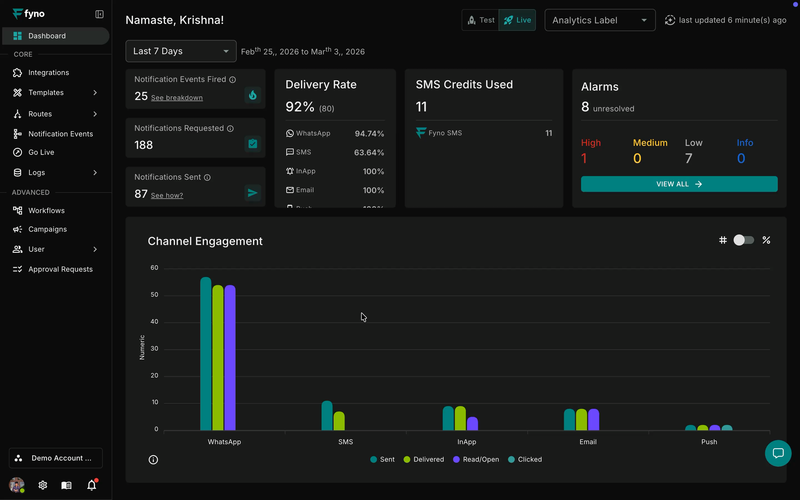Click the View All alarms button
The image size is (800, 500).
(x=679, y=184)
